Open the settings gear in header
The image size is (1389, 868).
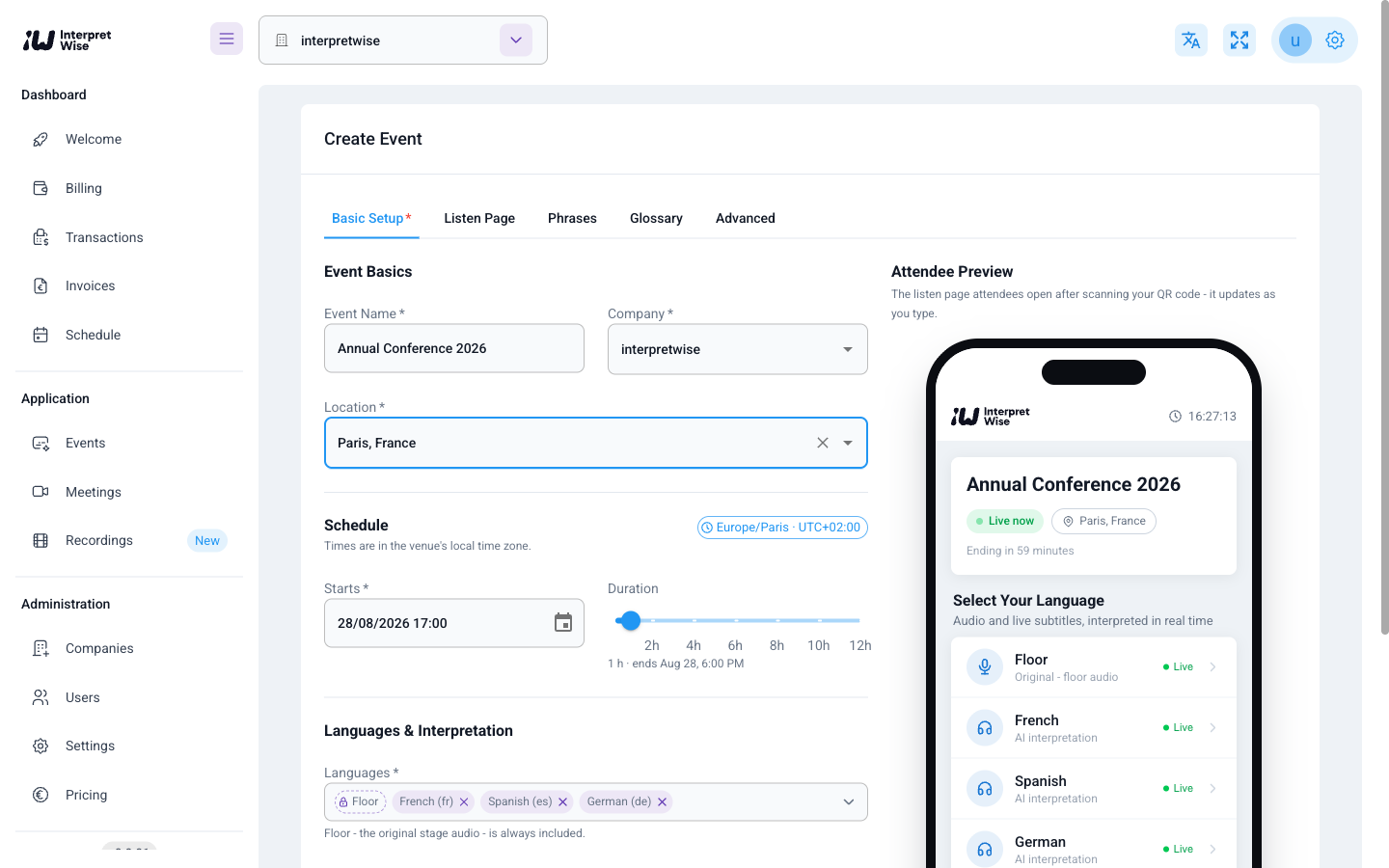pos(1335,41)
